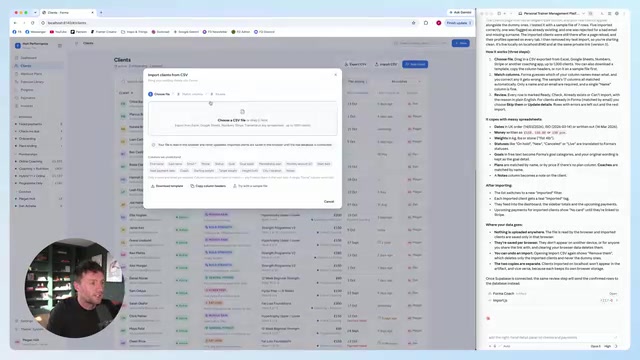Click the Plan filter dropdown above the table
Screen dimensions: 640x360
(x=358, y=82)
